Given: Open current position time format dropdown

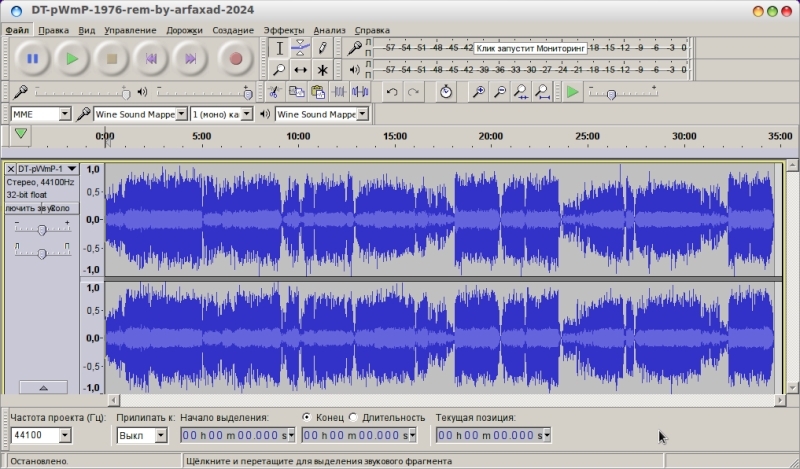Looking at the screenshot, I should point(547,435).
